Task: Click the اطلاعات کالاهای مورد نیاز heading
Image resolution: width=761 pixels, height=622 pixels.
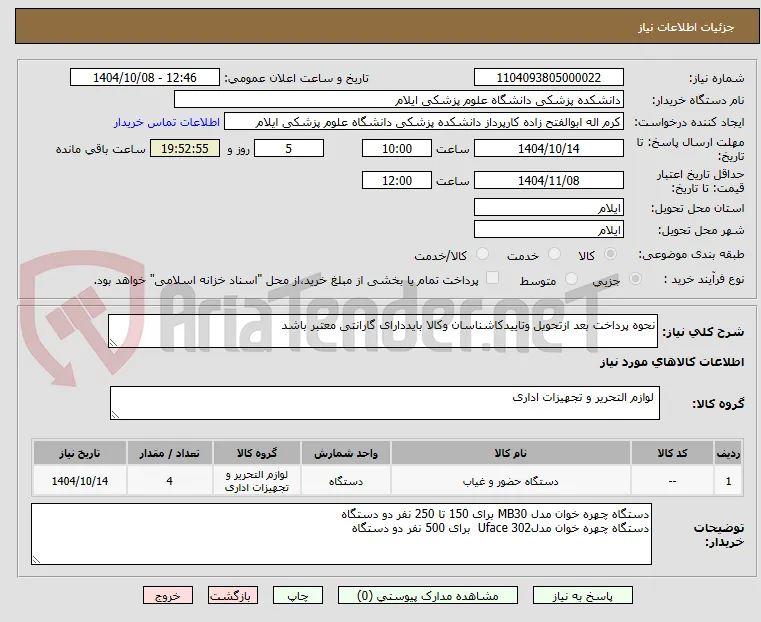Action: [x=672, y=362]
